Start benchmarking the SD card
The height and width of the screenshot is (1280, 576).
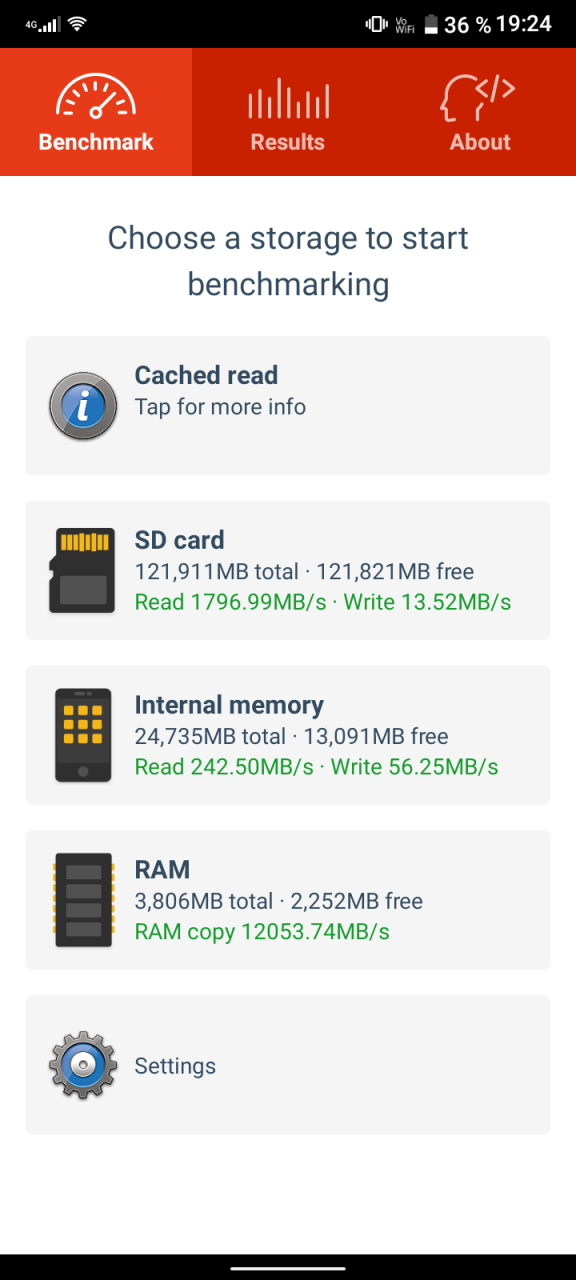click(x=288, y=570)
